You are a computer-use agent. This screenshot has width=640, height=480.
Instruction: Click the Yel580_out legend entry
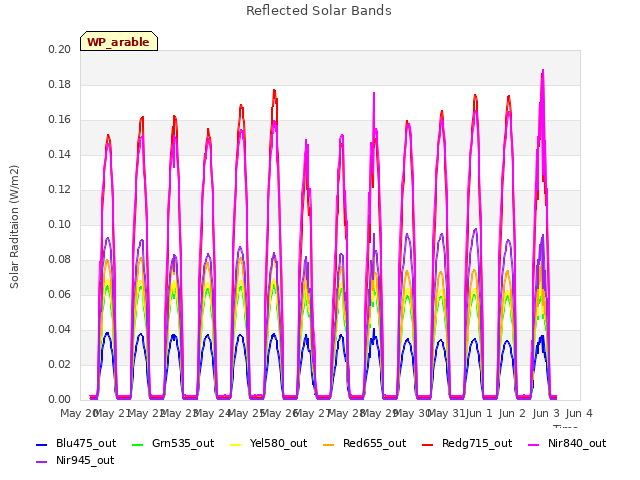point(268,443)
